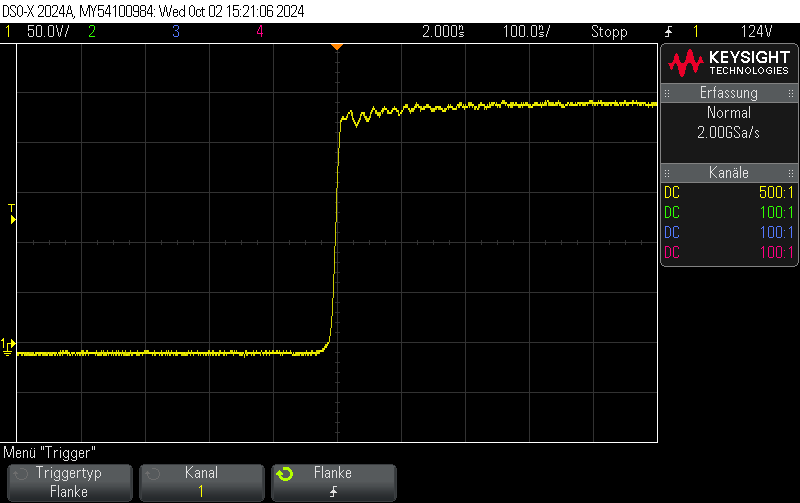
Task: Click the 2.00GSa/s sample rate value
Action: click(729, 133)
